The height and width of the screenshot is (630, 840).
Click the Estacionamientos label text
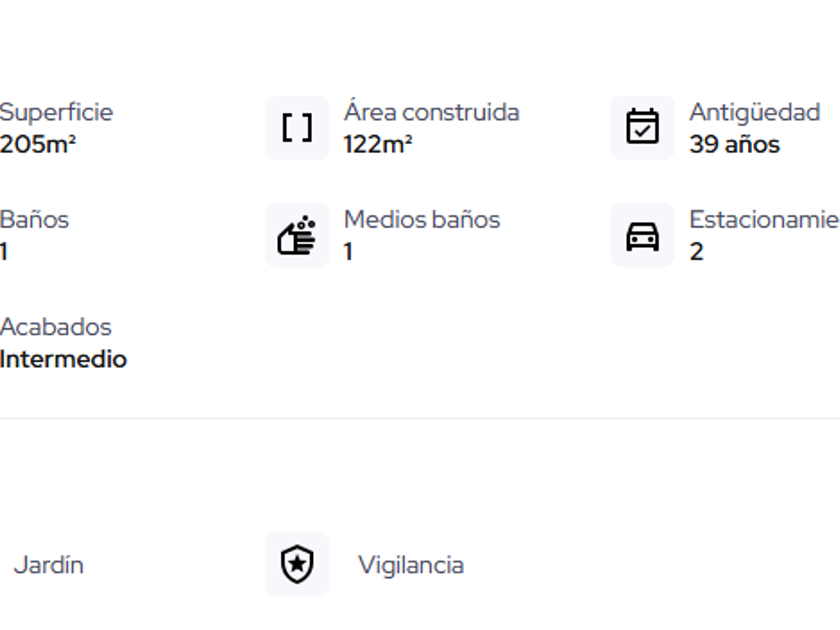click(x=763, y=220)
